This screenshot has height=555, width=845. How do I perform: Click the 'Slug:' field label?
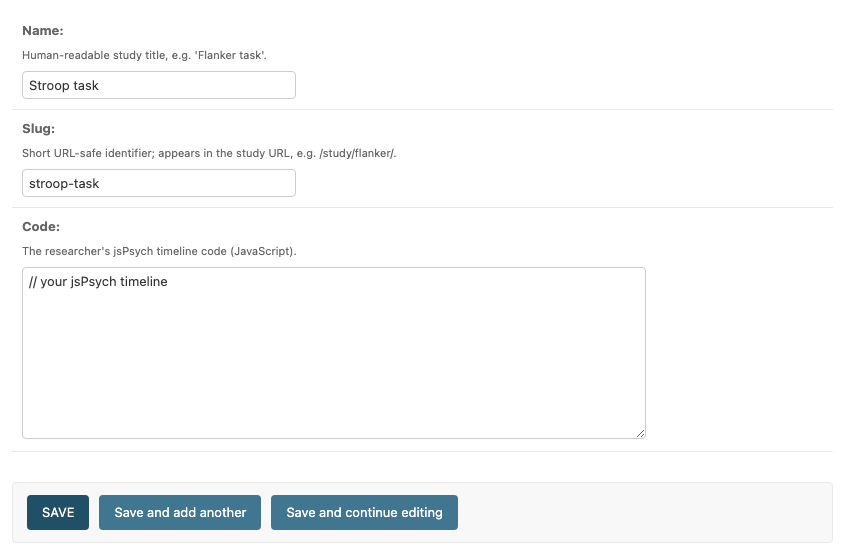coord(38,129)
